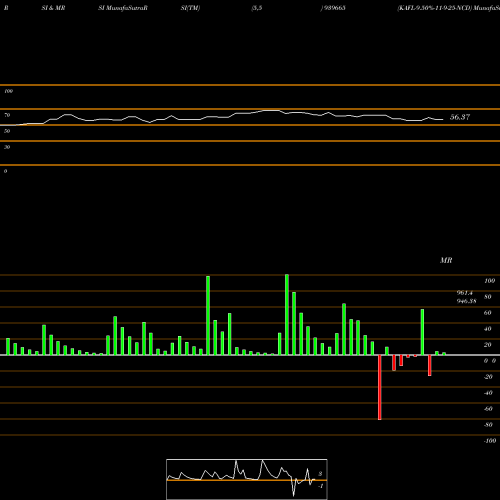Click the "SI & MR" header text

click(x=53, y=8)
